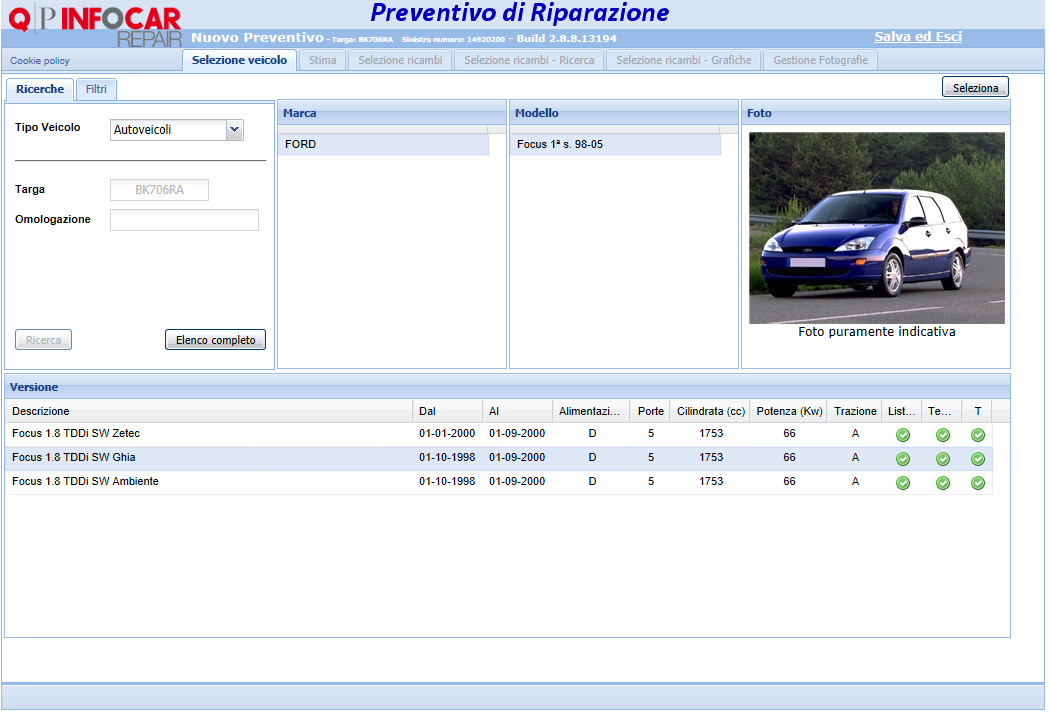Click the T green check for Ambiente row
Screen dimensions: 1050x714
(x=978, y=483)
